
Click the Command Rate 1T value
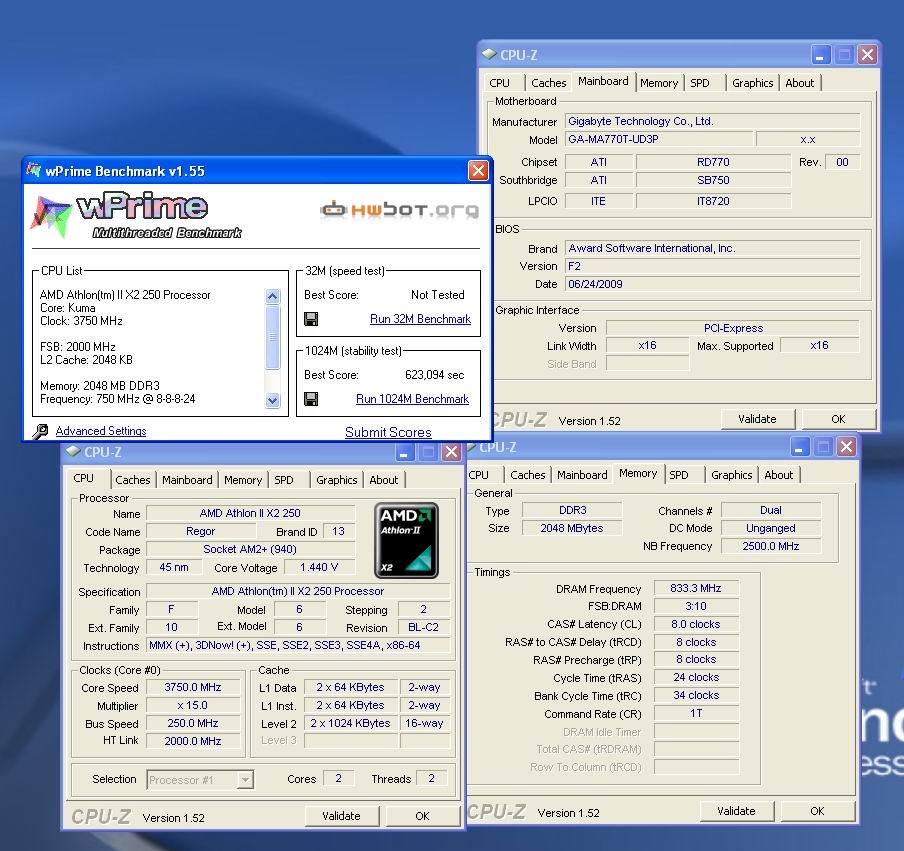tap(696, 713)
